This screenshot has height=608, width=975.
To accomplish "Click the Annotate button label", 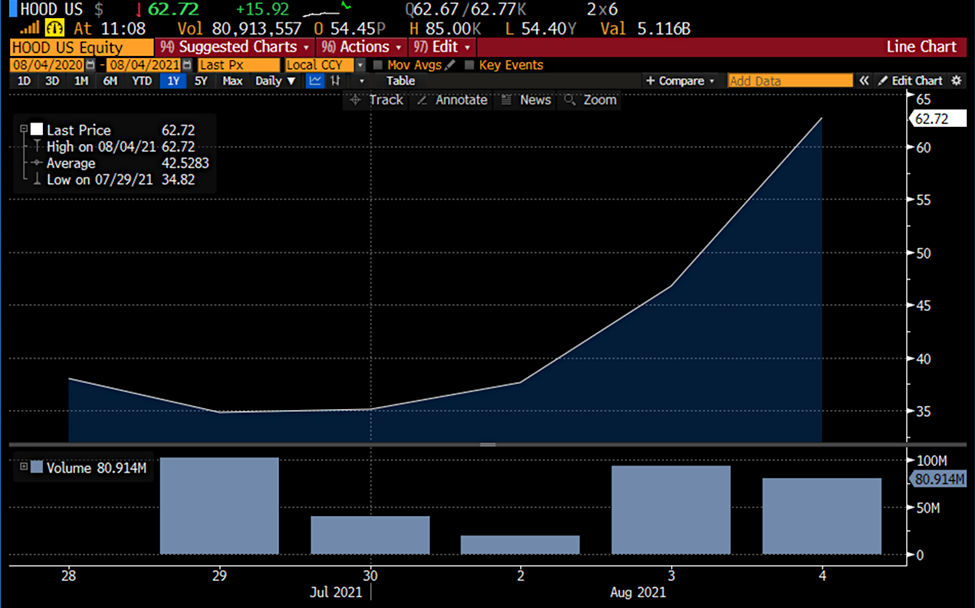I will point(461,100).
